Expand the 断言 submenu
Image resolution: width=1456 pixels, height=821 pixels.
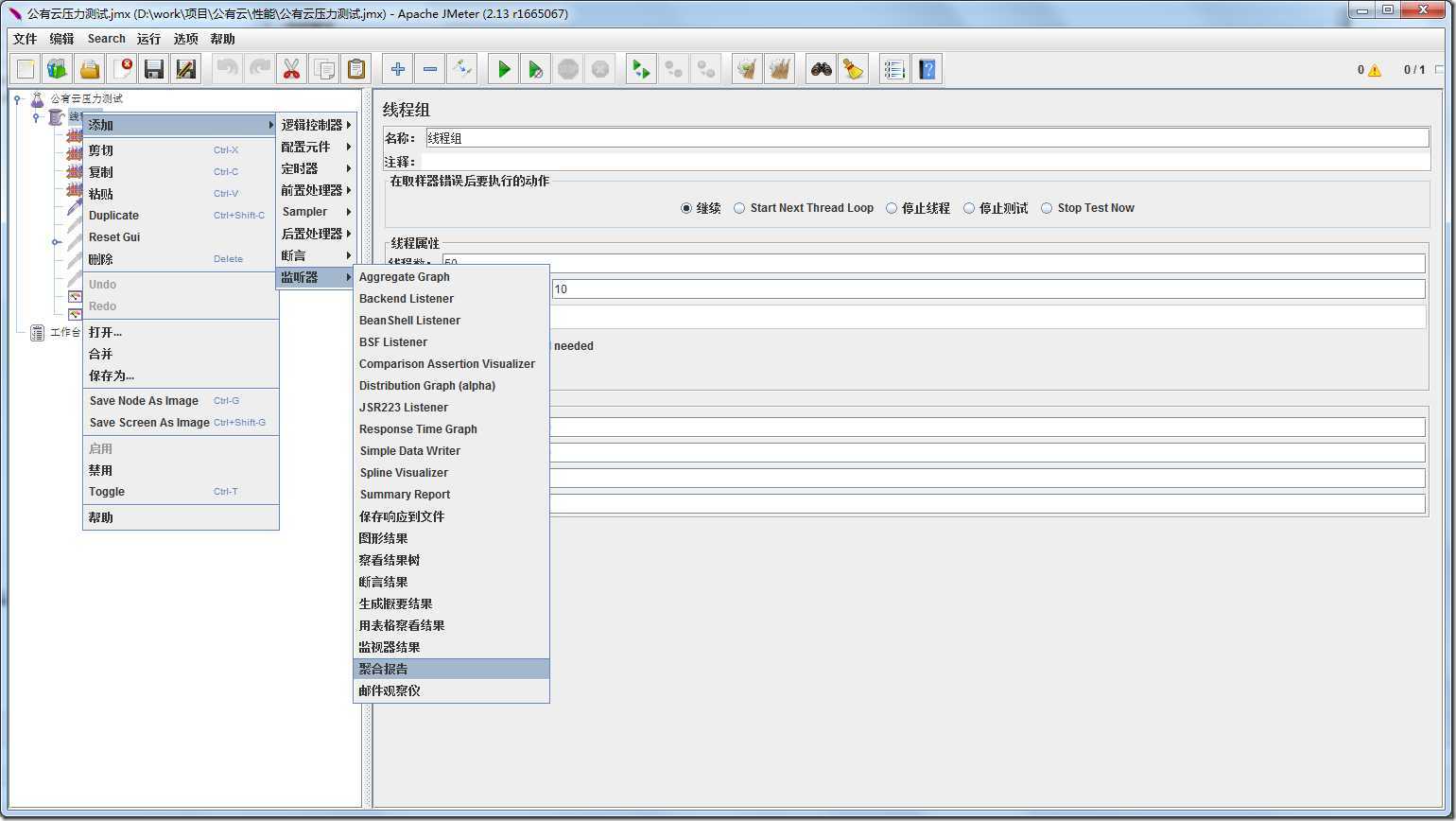click(316, 255)
